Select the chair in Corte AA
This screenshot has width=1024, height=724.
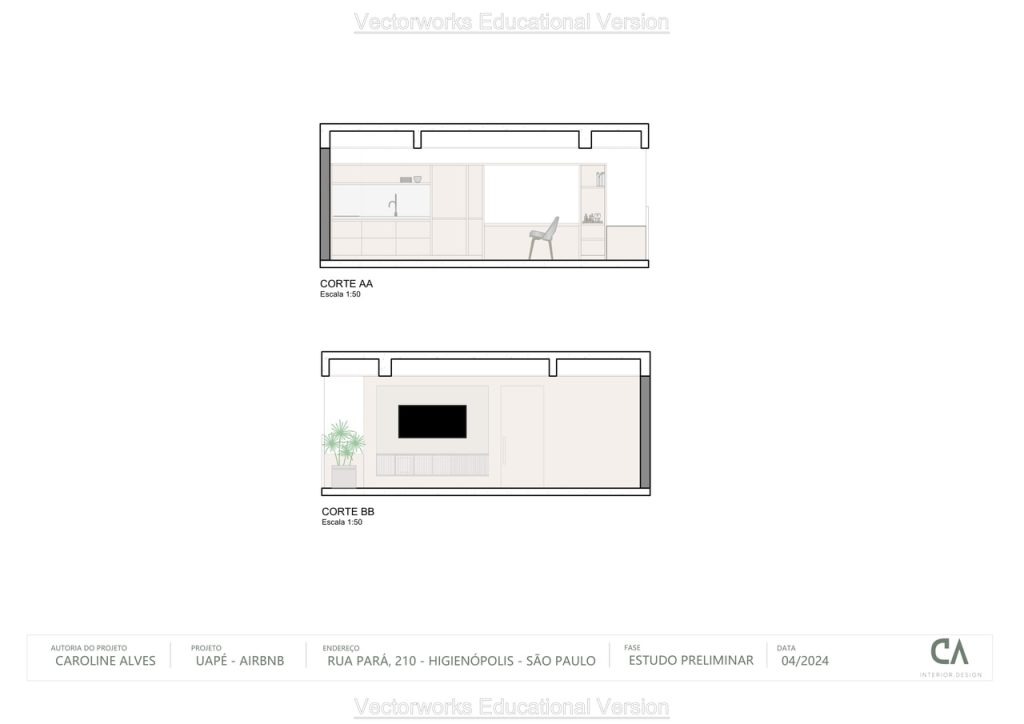point(543,238)
